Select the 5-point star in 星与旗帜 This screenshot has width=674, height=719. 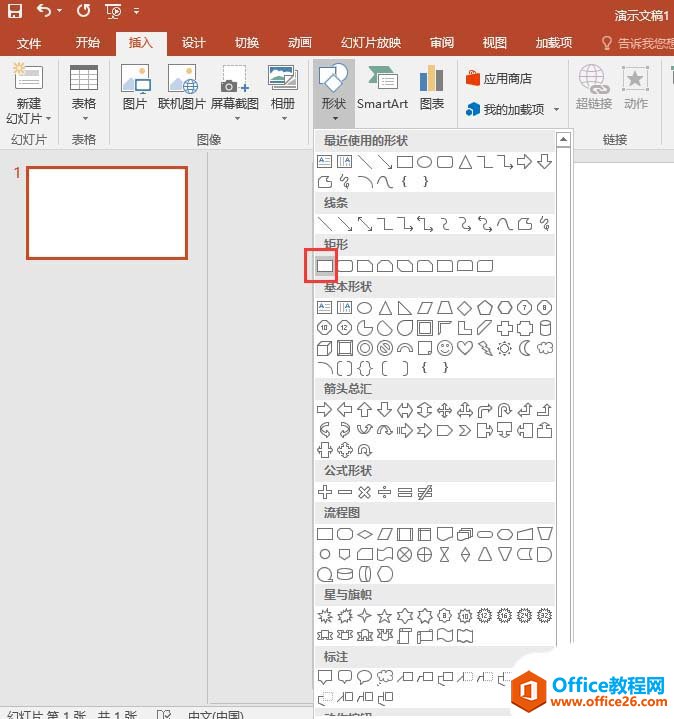click(384, 615)
